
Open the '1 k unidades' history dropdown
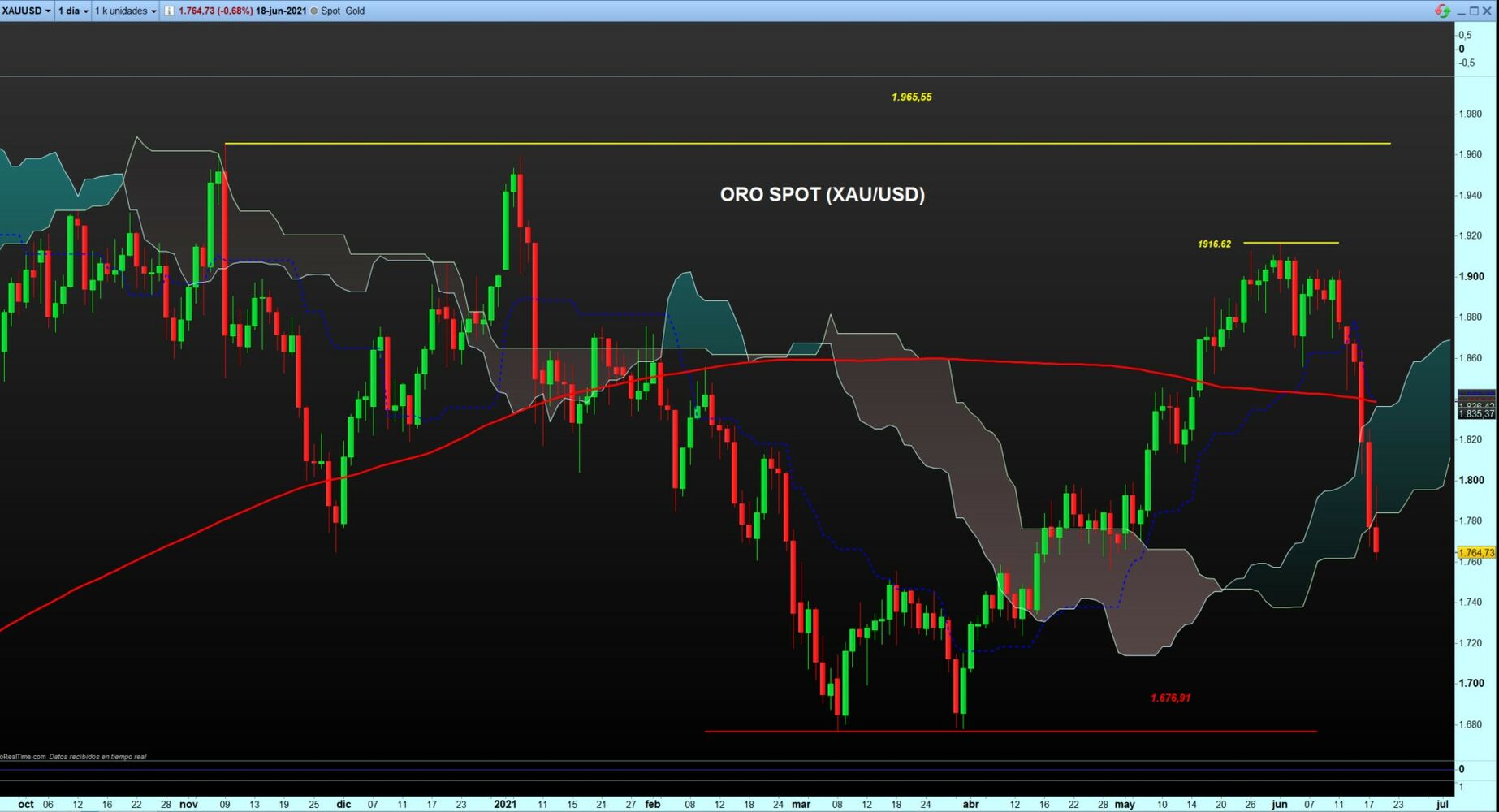coord(126,11)
